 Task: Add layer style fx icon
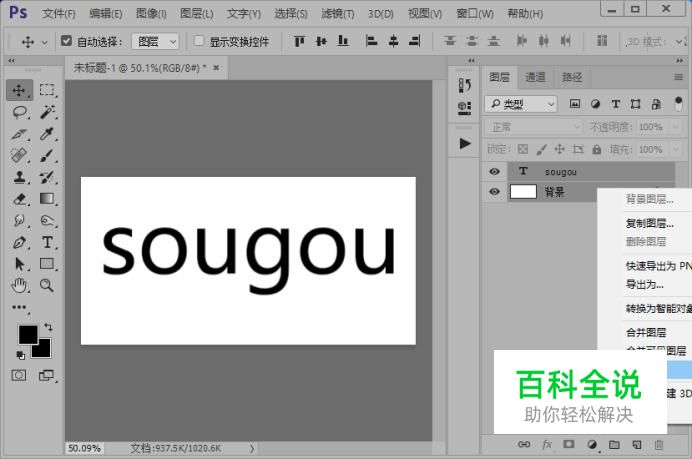(x=547, y=444)
